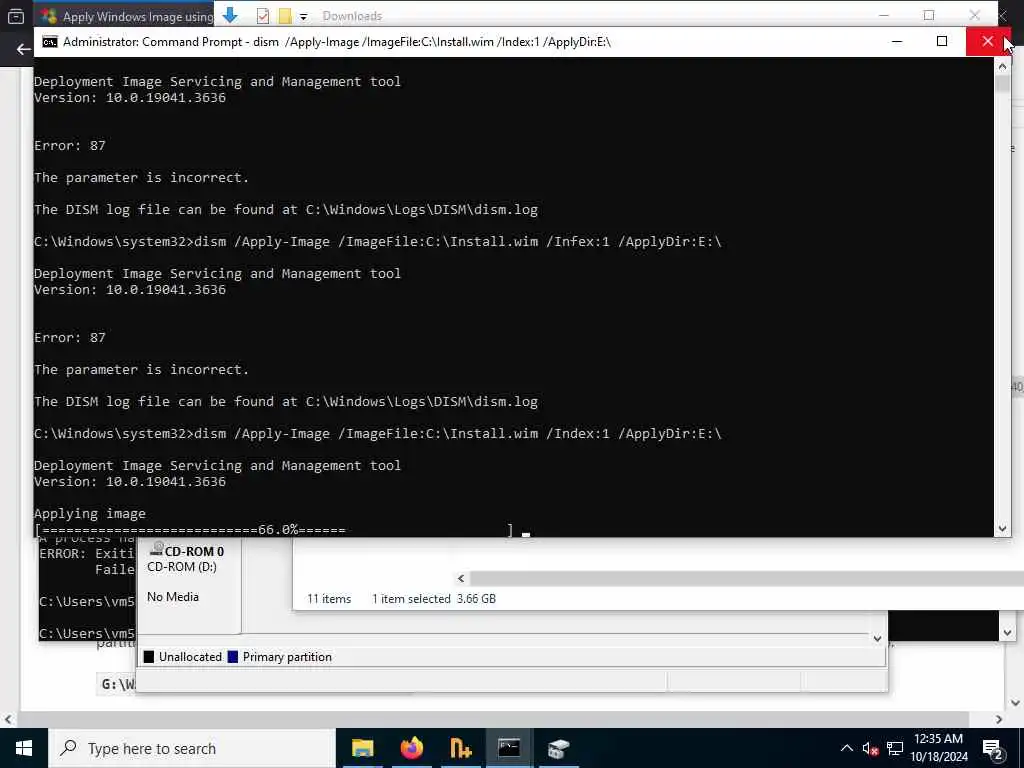1024x768 pixels.
Task: Click the '11 items' status text
Action: coord(329,599)
